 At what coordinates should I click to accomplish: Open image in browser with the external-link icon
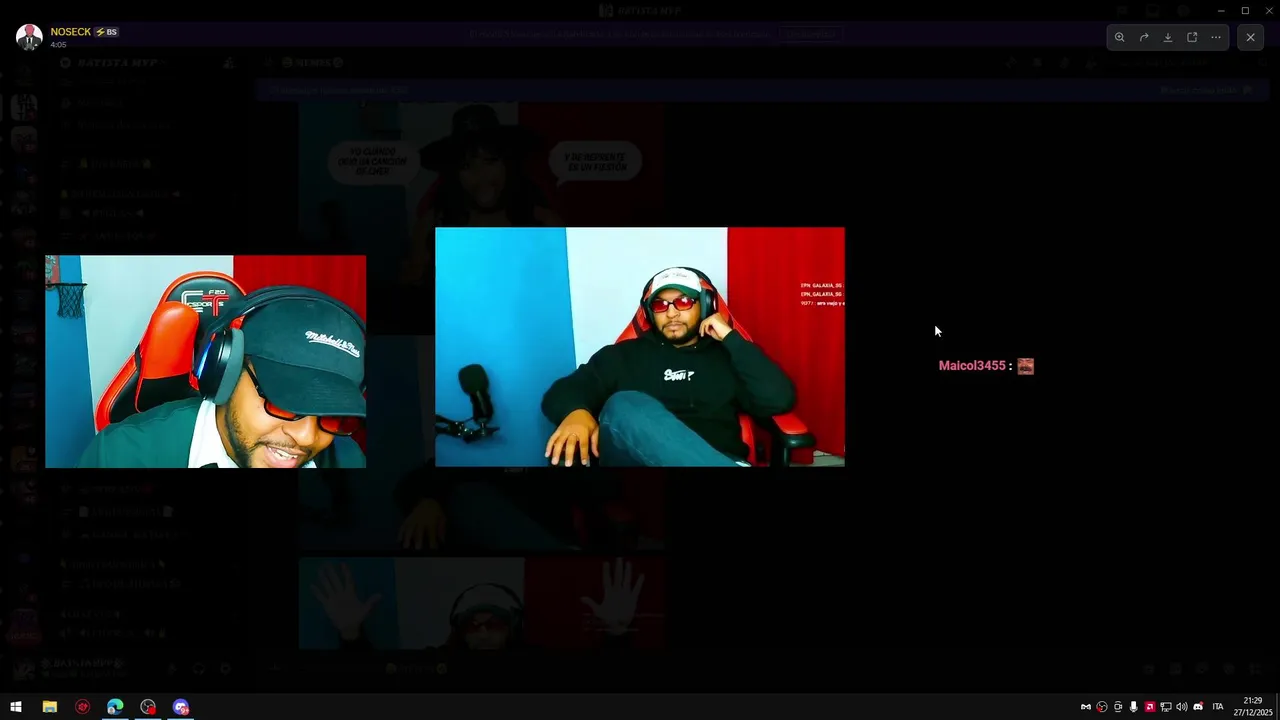click(x=1192, y=37)
